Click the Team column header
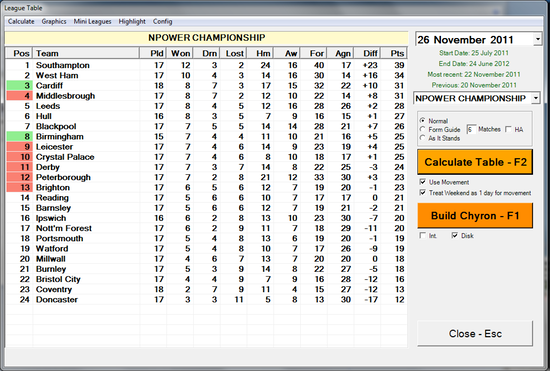 [x=86, y=53]
